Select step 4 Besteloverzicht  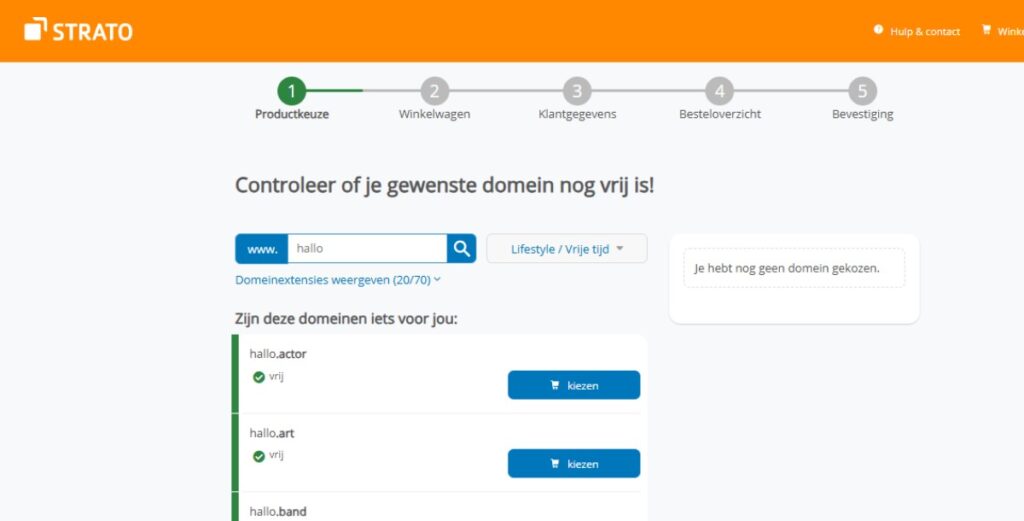coord(719,92)
